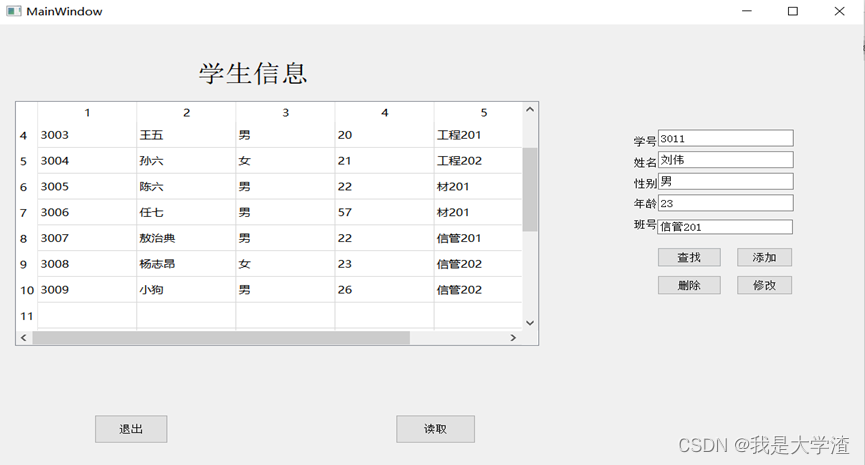
Task: Click name cell 杨志昂
Action: 186,264
